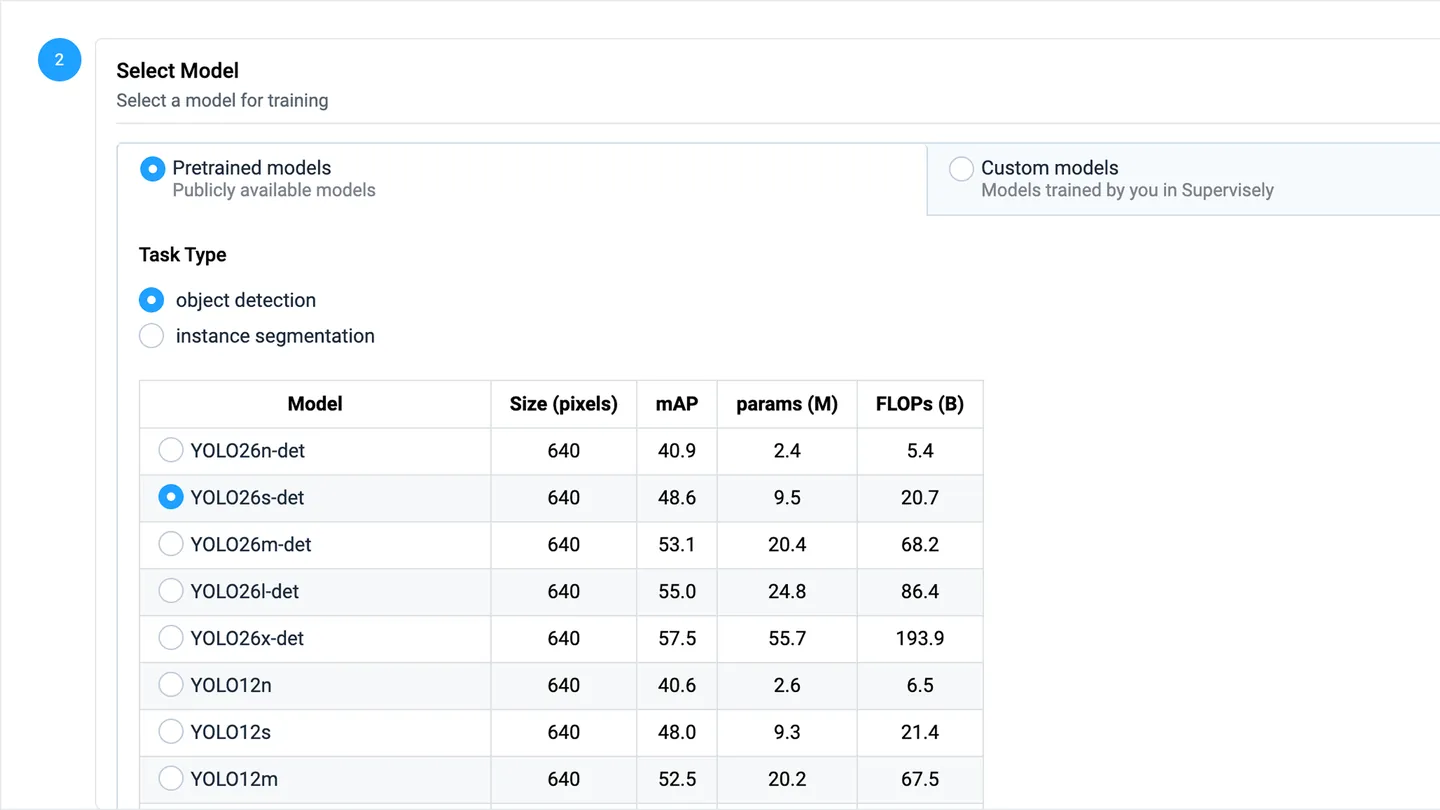The height and width of the screenshot is (810, 1440).
Task: Pick the YOLO26l-det model
Action: (171, 592)
